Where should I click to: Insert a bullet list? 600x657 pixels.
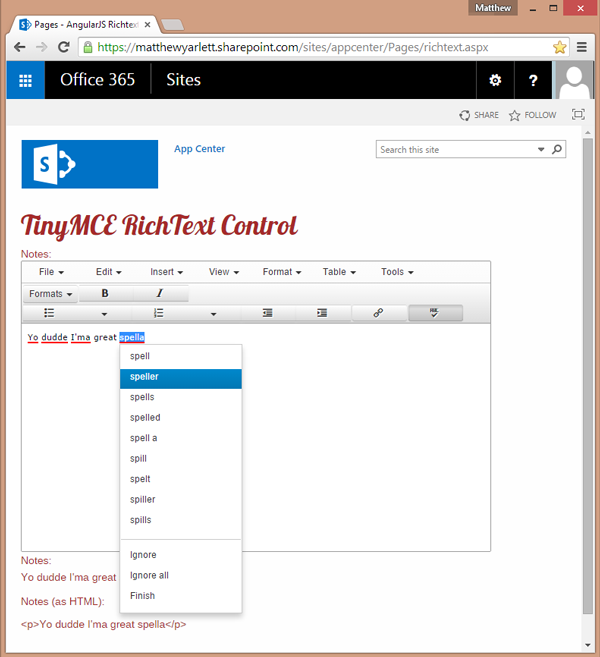[49, 313]
